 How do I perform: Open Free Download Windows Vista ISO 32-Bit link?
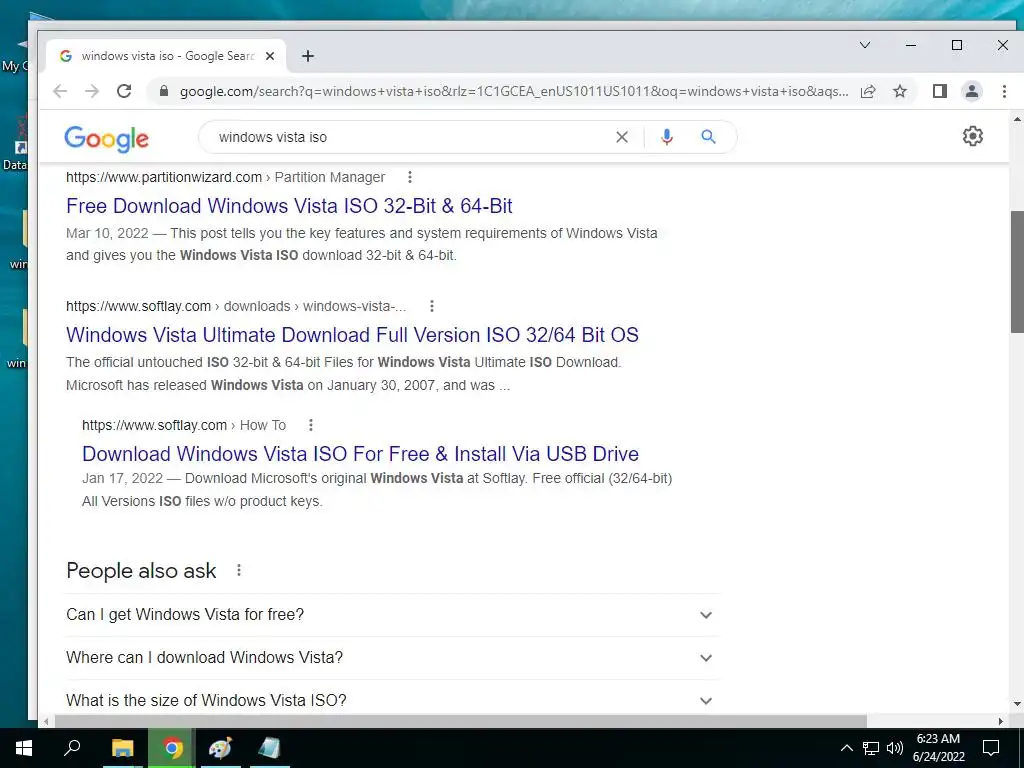[x=289, y=206]
